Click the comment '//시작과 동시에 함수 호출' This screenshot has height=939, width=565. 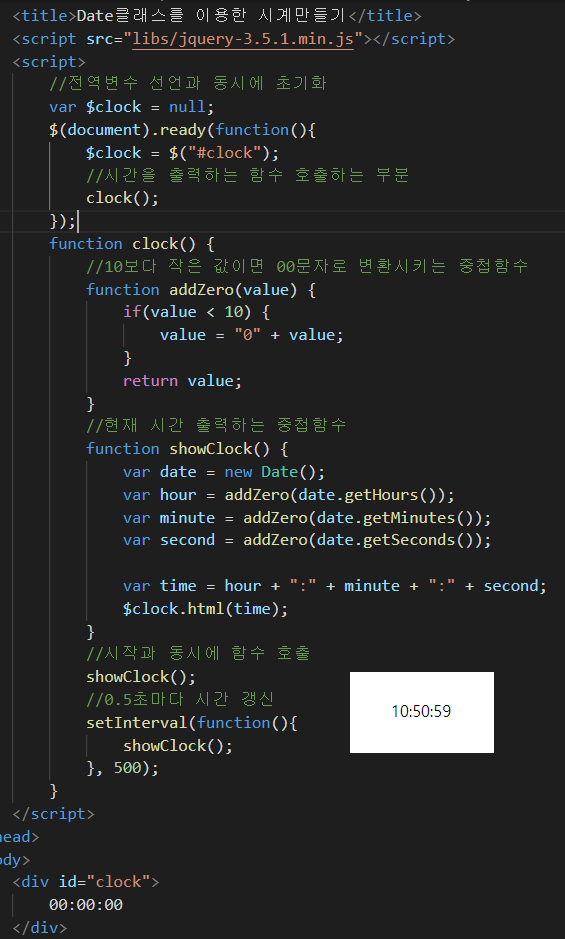coord(198,653)
